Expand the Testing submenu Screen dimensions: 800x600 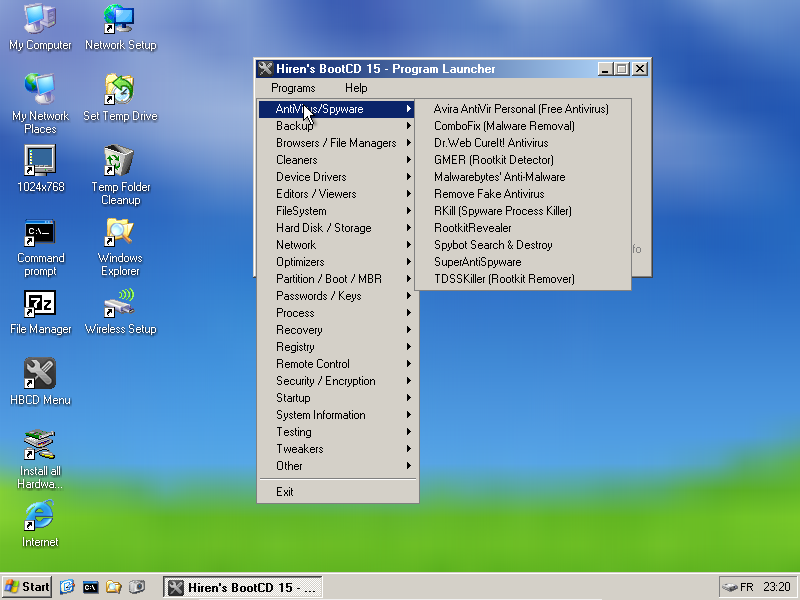[337, 432]
